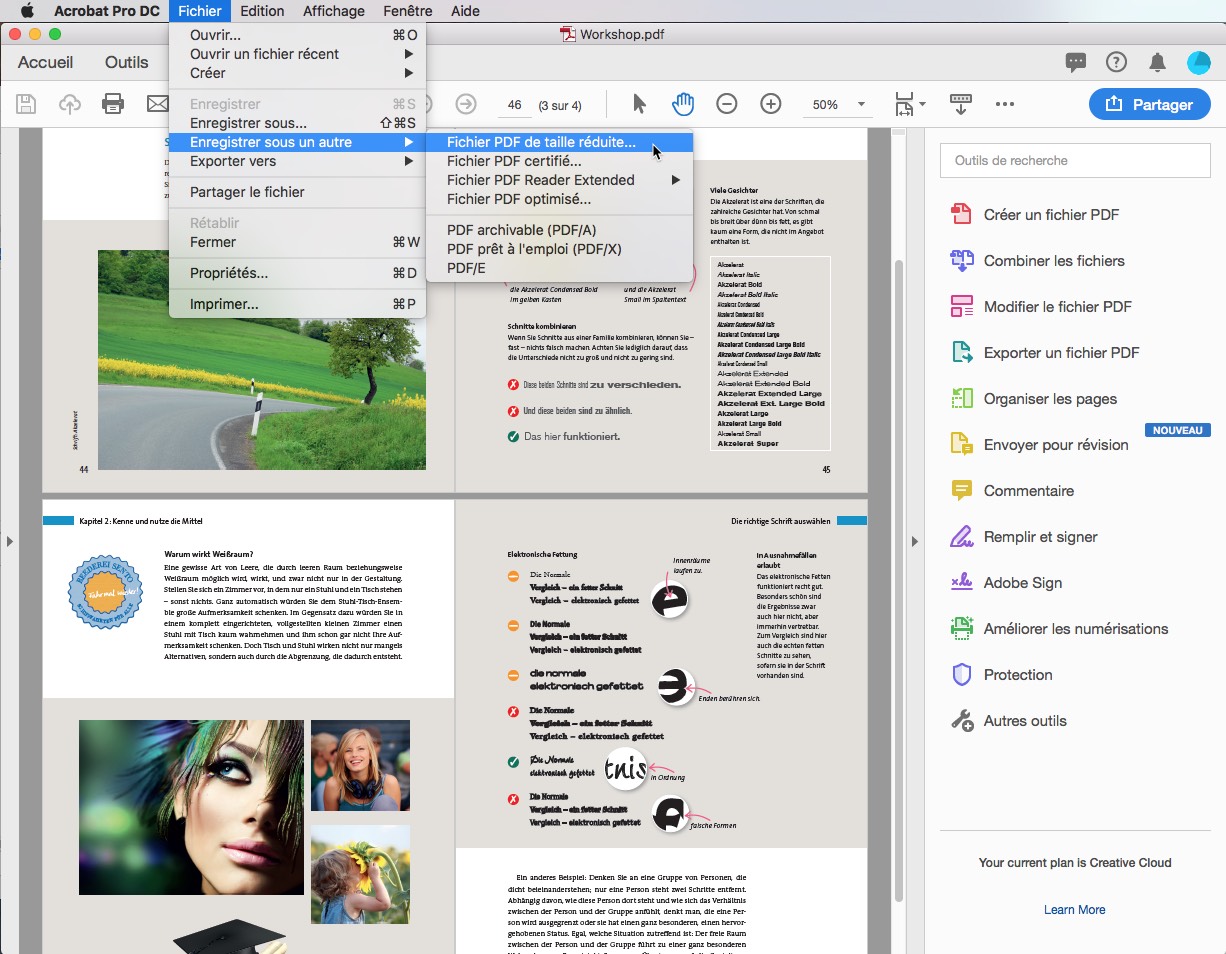Image resolution: width=1226 pixels, height=954 pixels.
Task: Click the Learn More link
Action: (x=1075, y=909)
